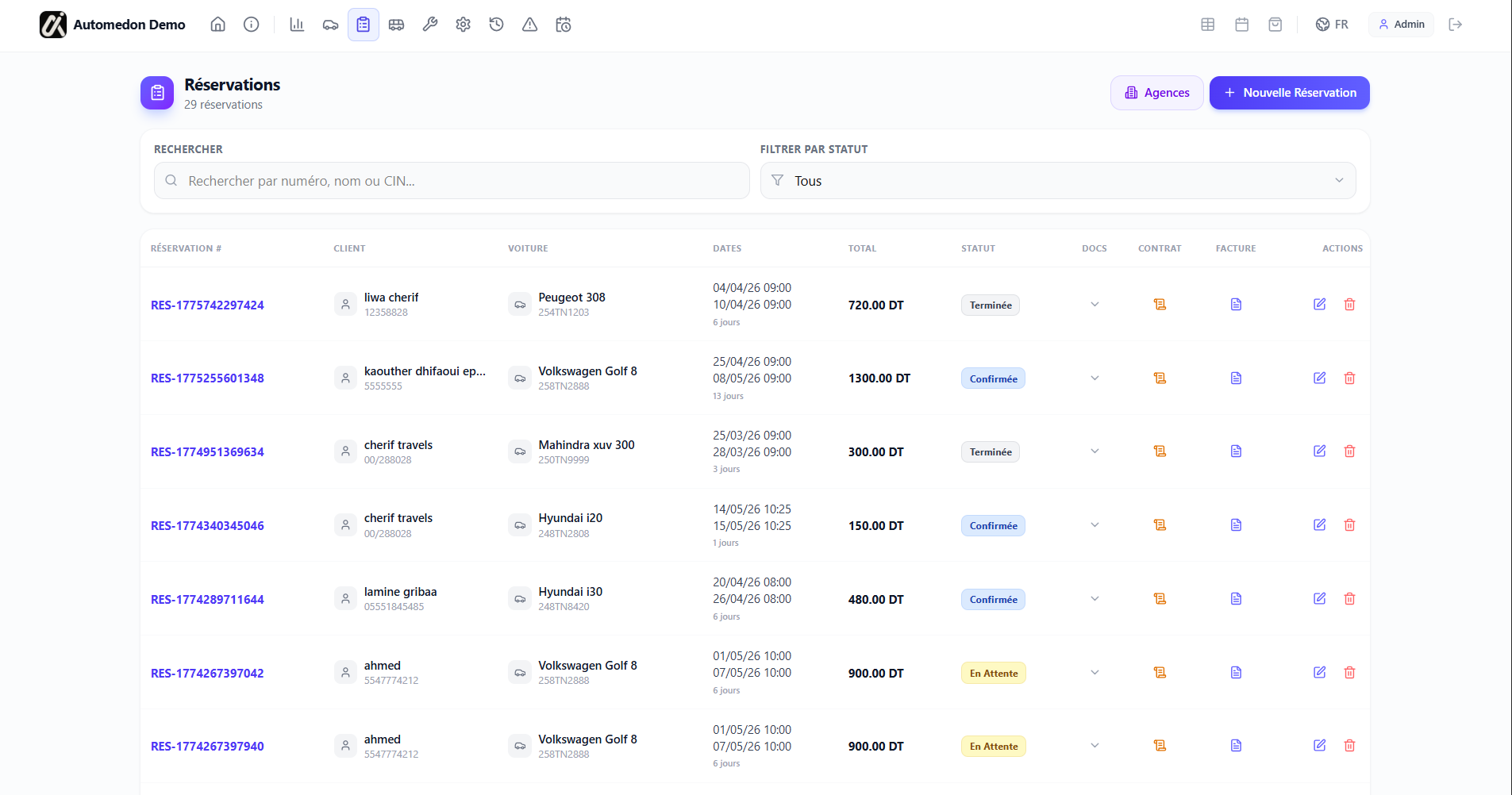Open the analytics bar chart icon
The image size is (1512, 795).
(x=296, y=24)
